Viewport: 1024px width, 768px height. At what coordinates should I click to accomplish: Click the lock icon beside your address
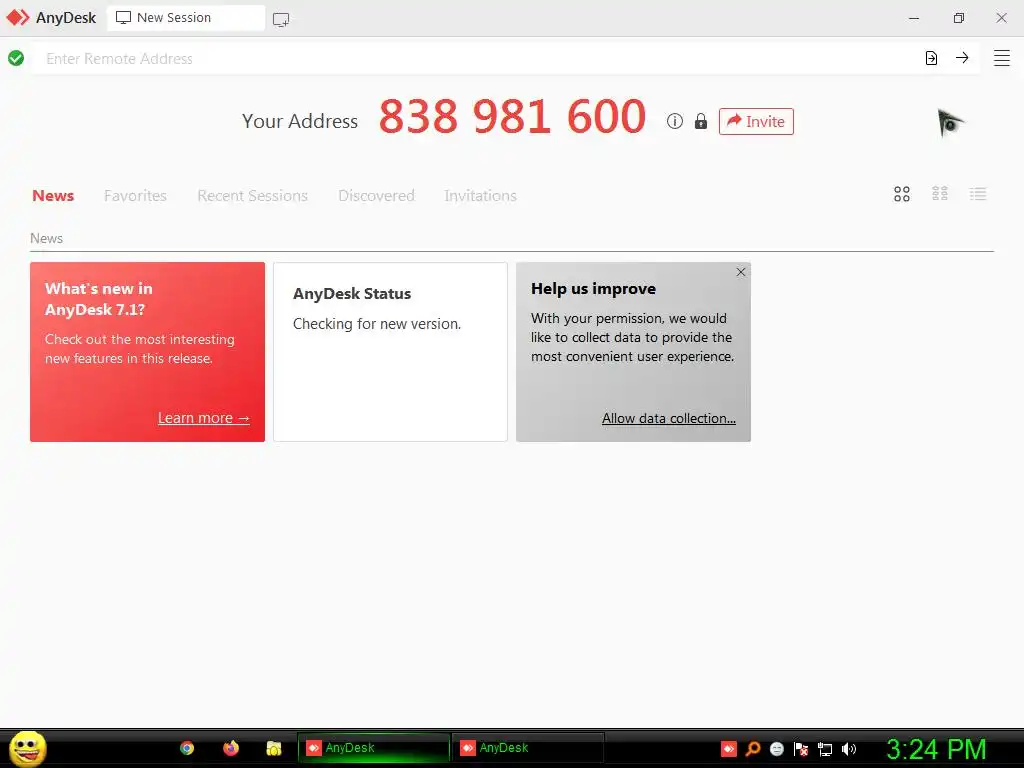(x=701, y=121)
